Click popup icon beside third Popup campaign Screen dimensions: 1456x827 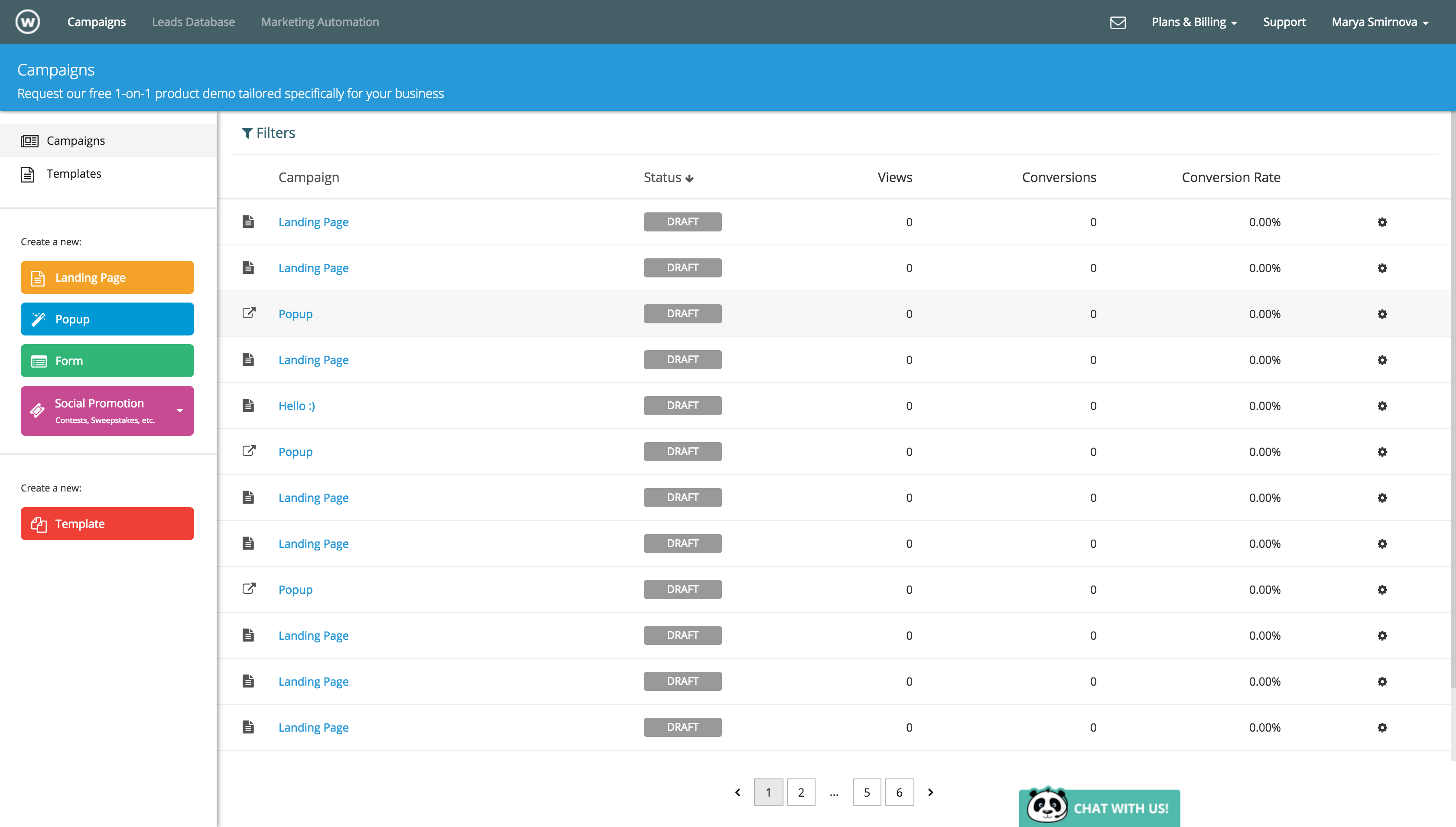coord(249,589)
